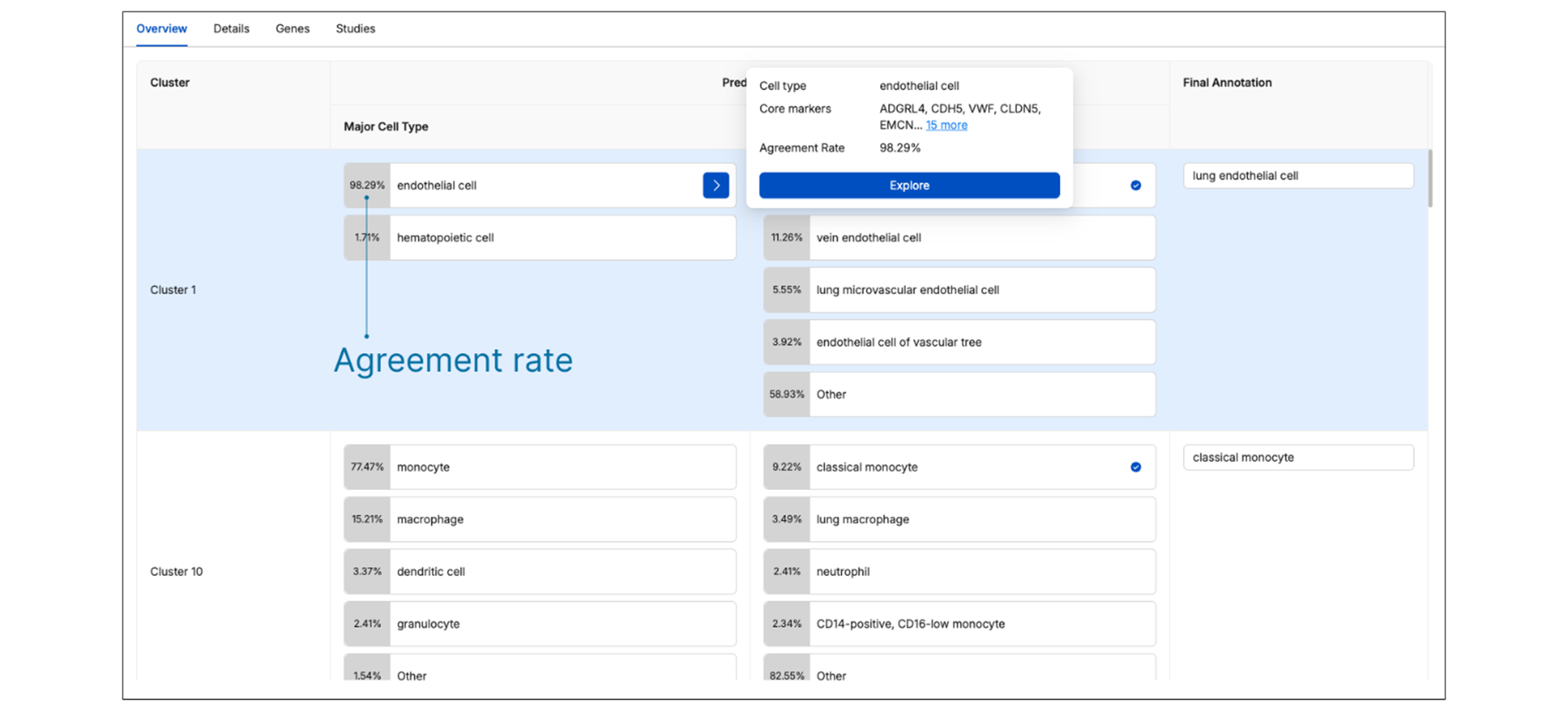Edit the 'lung endothelial cell' annotation field
Image resolution: width=1568 pixels, height=712 pixels.
1298,176
